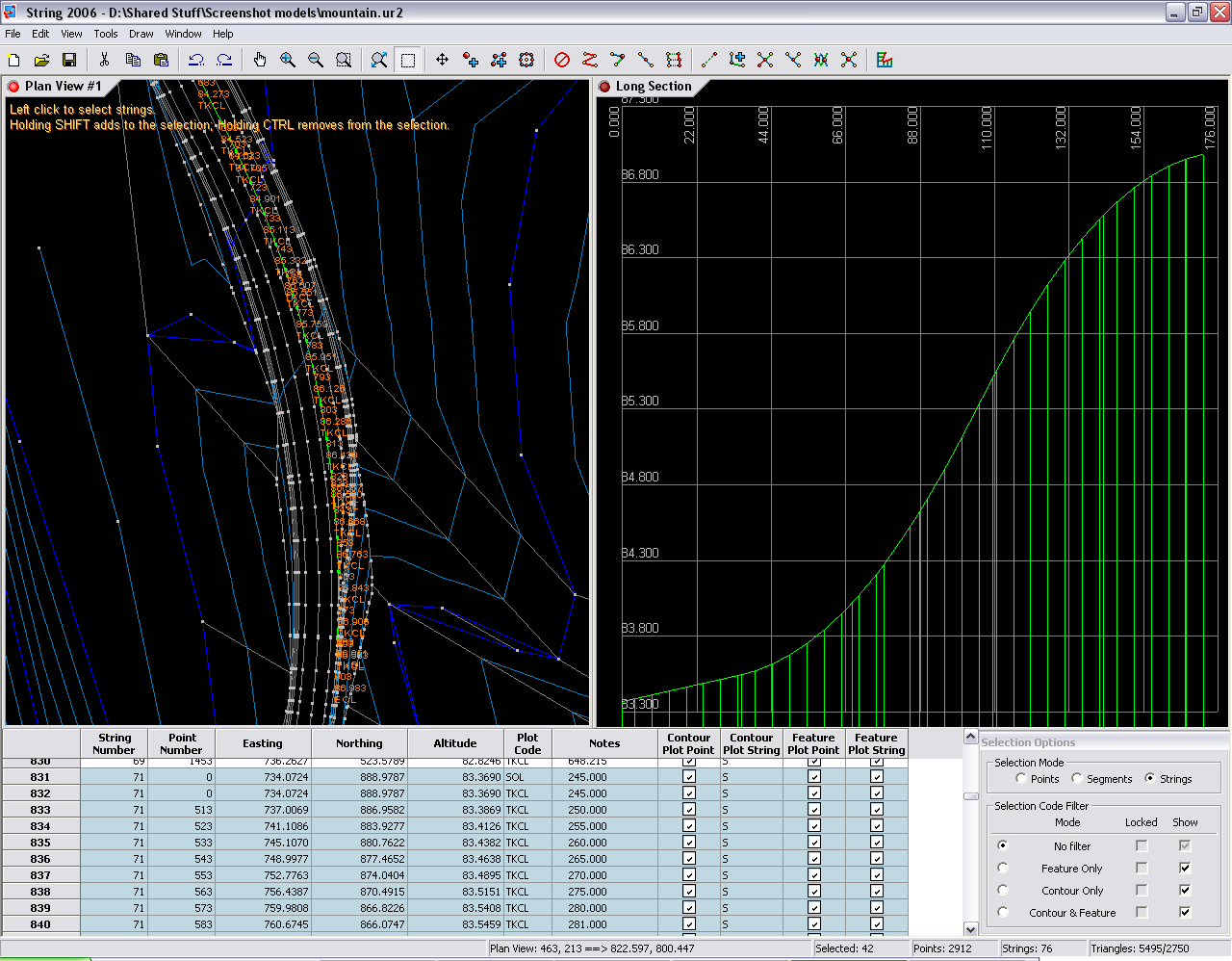Open the Tools menu
The width and height of the screenshot is (1232, 961).
(x=106, y=34)
